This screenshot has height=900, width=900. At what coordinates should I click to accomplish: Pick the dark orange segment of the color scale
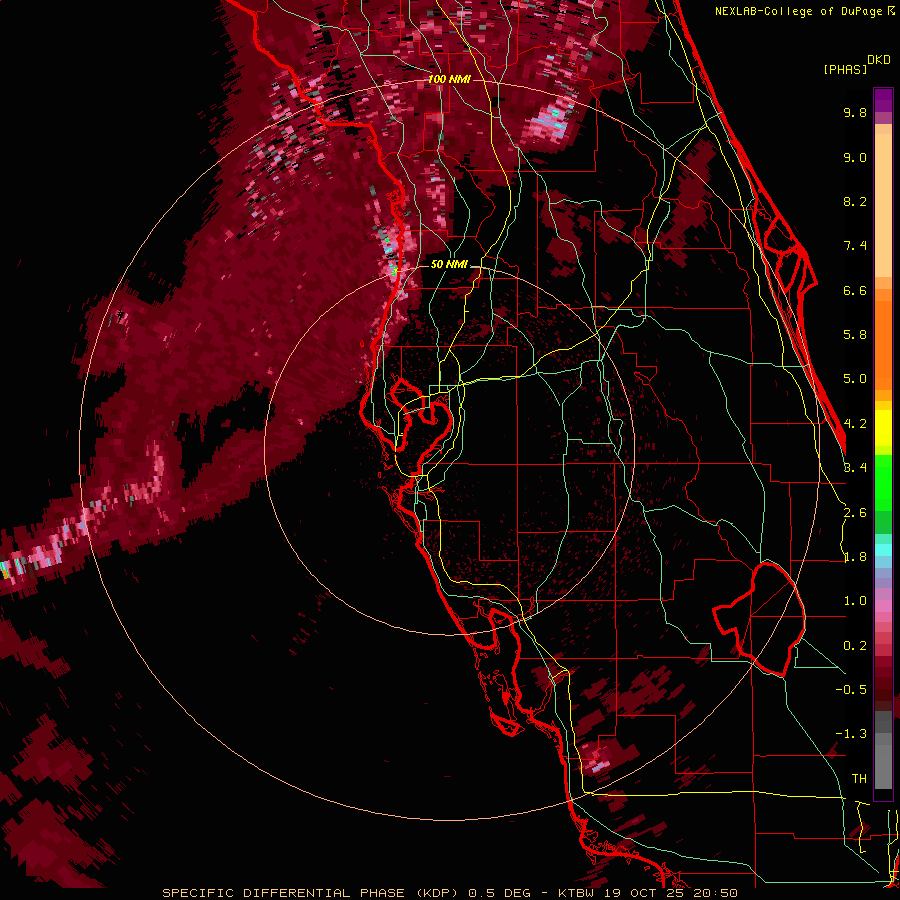[x=883, y=344]
